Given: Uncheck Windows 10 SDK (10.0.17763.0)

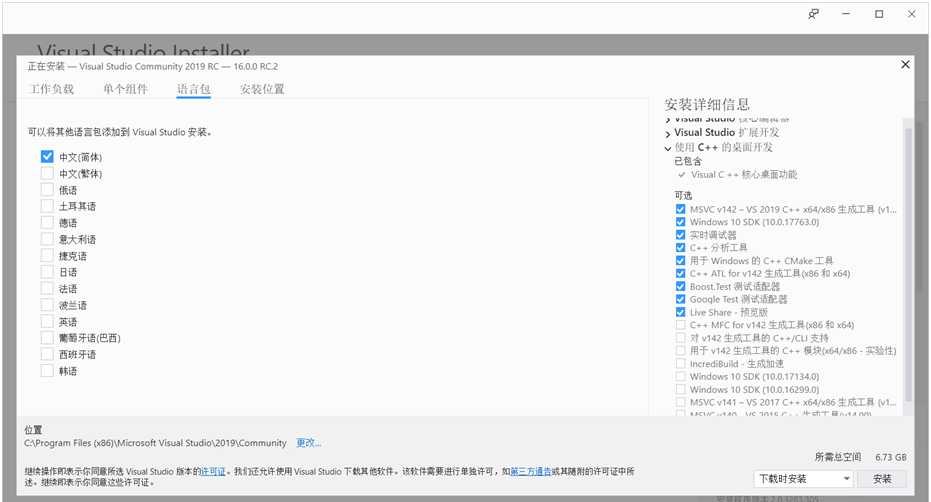Looking at the screenshot, I should [x=680, y=222].
